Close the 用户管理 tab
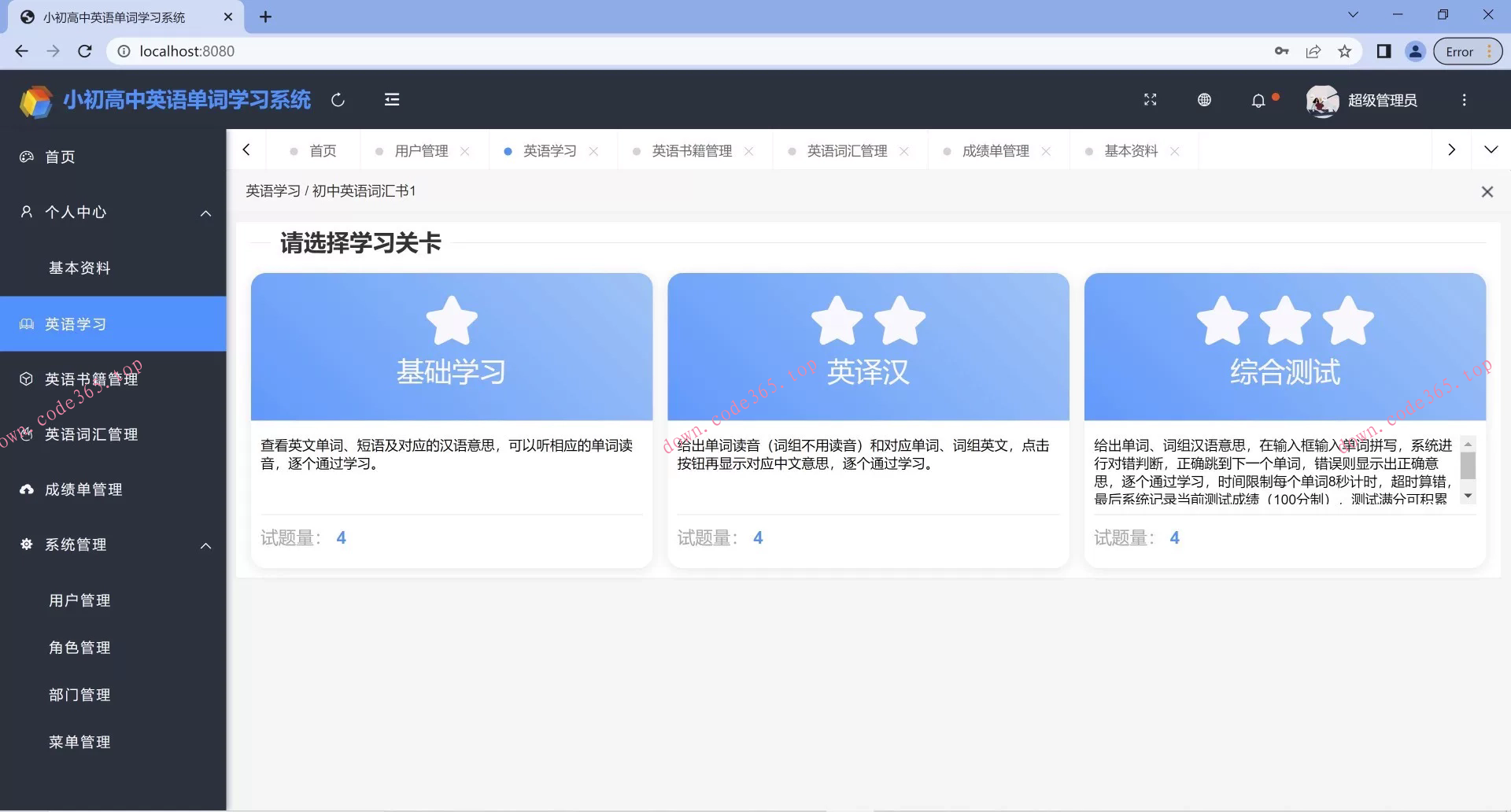The height and width of the screenshot is (812, 1511). tap(466, 150)
